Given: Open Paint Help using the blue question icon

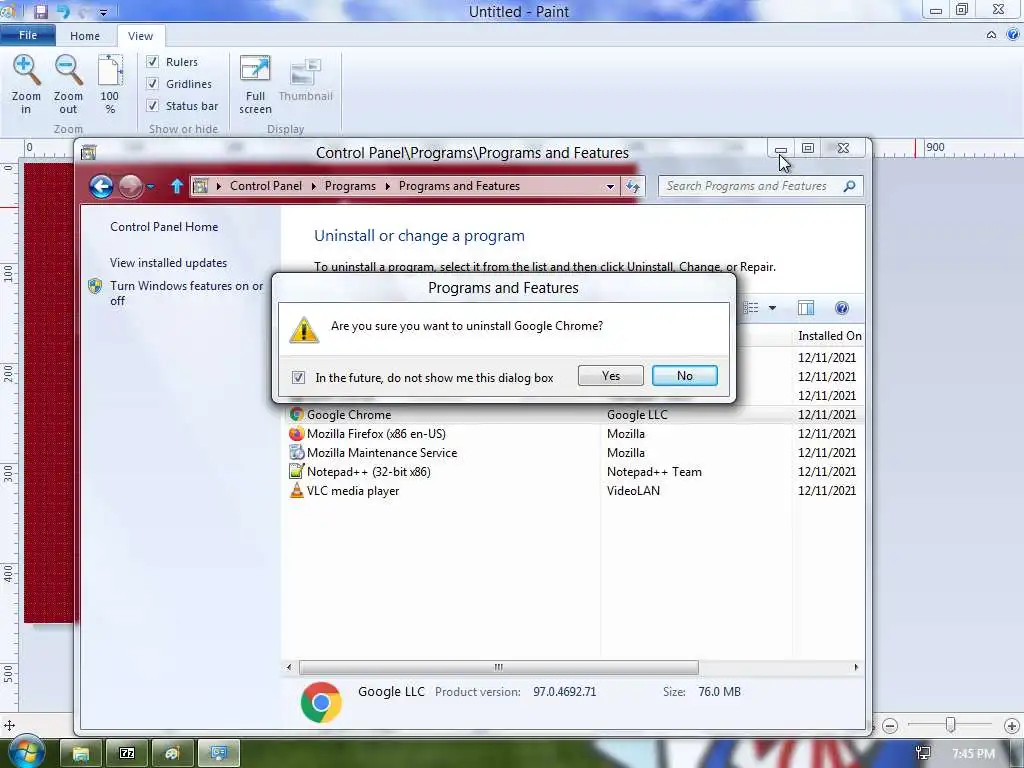Looking at the screenshot, I should point(1013,35).
